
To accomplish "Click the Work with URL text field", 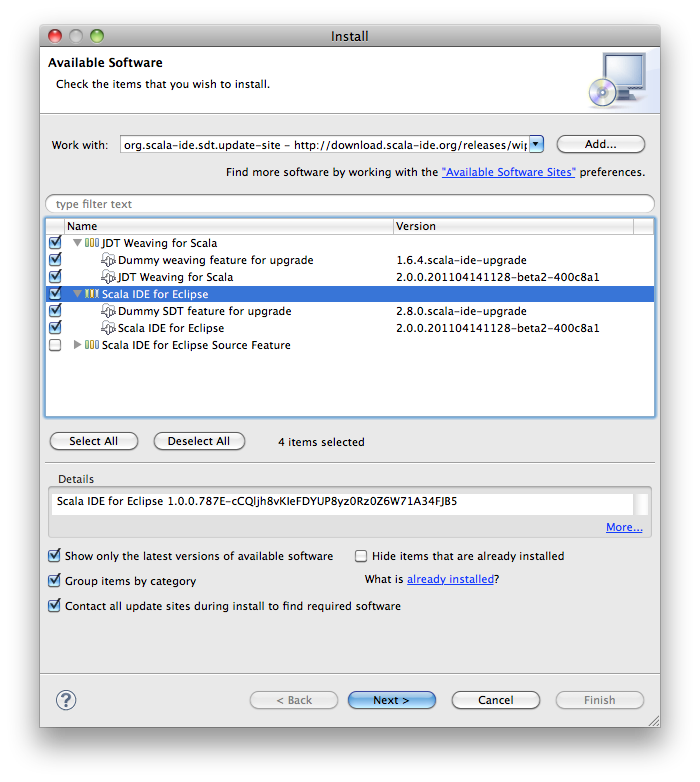I will (324, 145).
